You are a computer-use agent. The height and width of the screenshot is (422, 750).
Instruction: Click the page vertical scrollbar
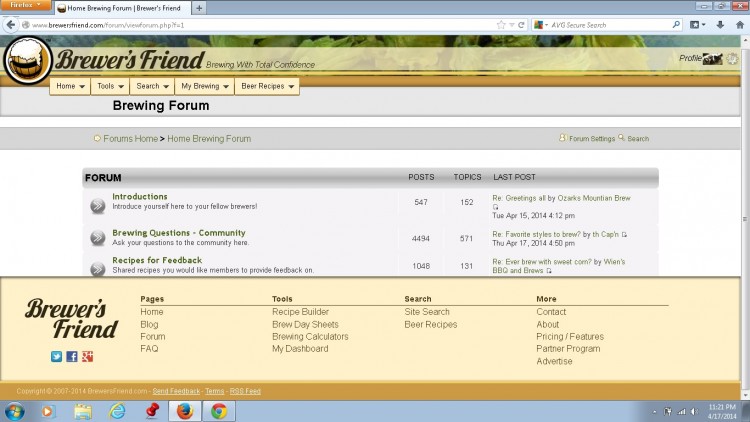(745, 218)
